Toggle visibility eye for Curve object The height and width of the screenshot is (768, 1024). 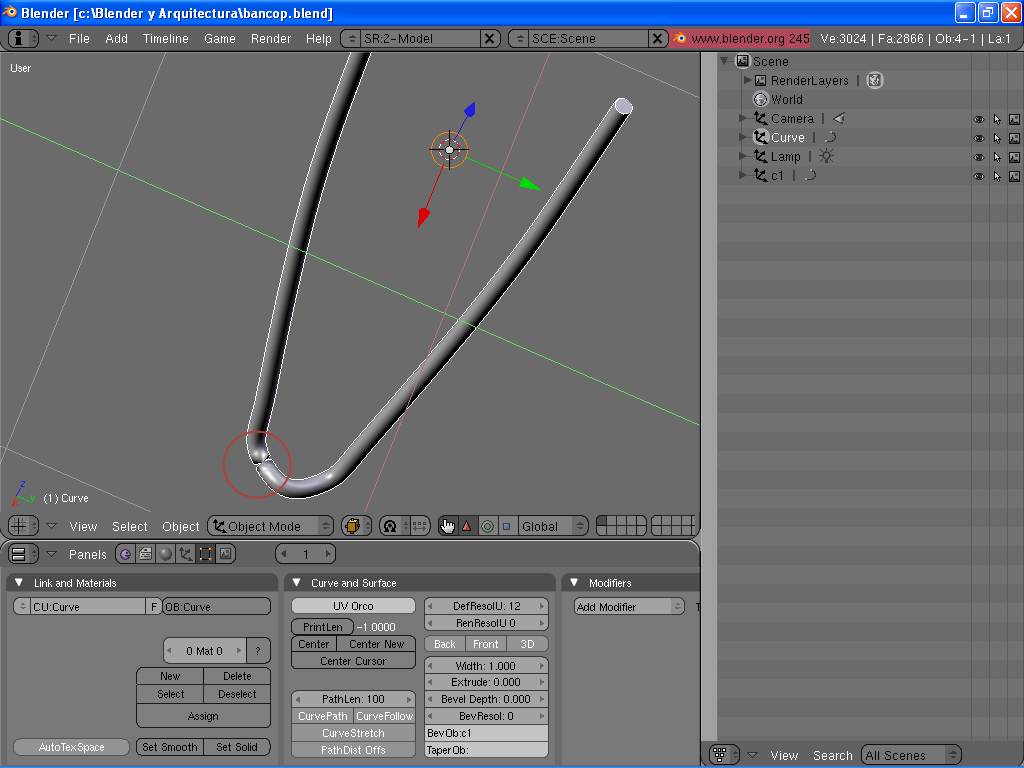coord(978,138)
